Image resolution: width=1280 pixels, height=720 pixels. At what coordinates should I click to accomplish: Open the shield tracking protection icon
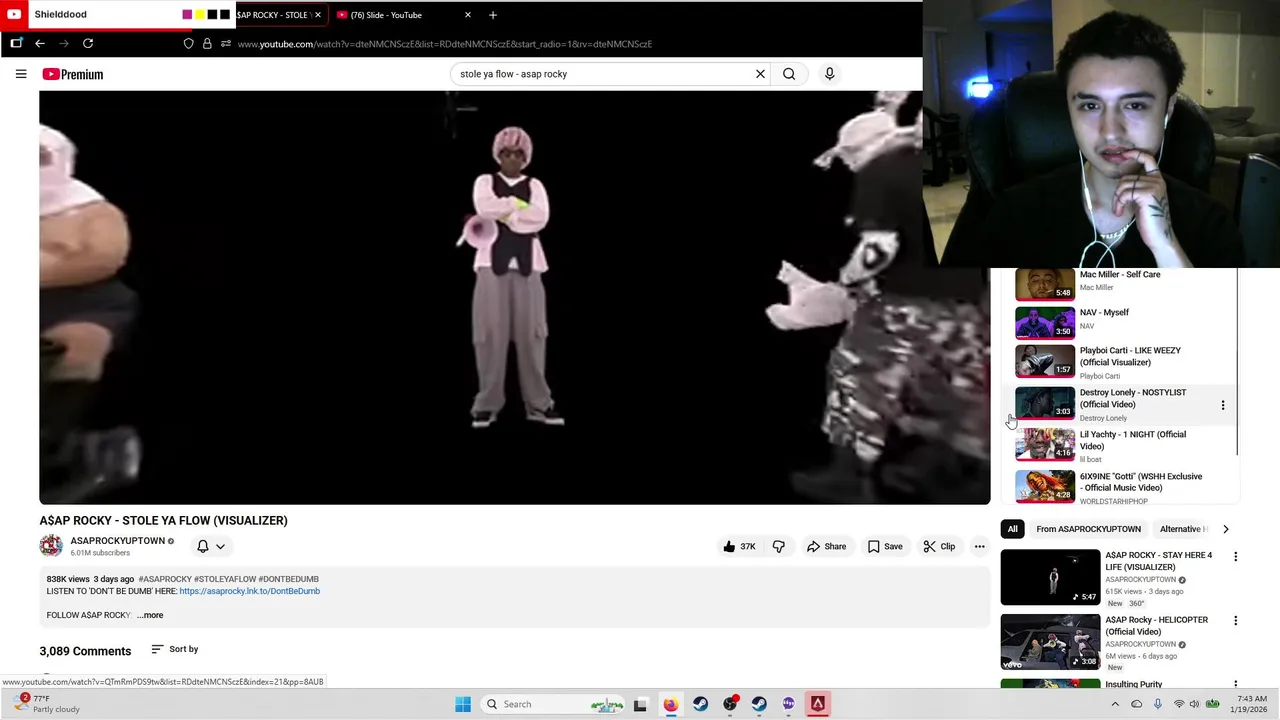coord(188,44)
